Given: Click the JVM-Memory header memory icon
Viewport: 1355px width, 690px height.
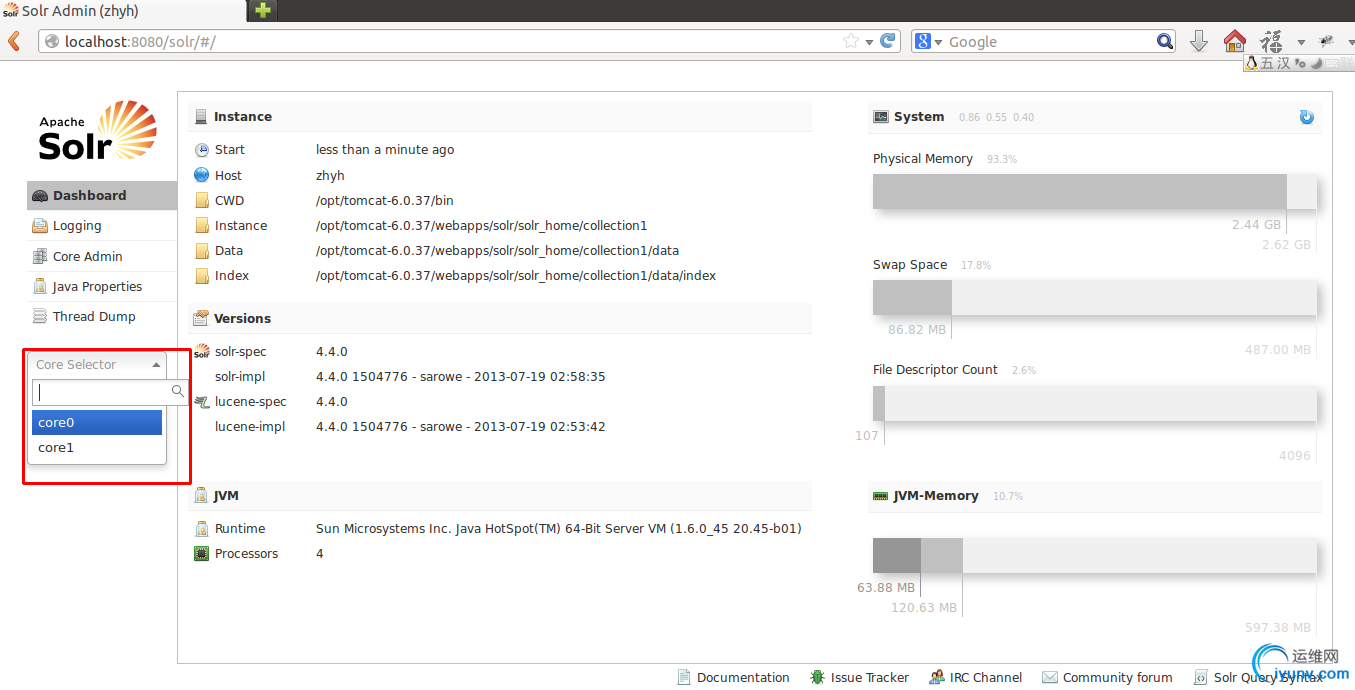Looking at the screenshot, I should coord(881,495).
